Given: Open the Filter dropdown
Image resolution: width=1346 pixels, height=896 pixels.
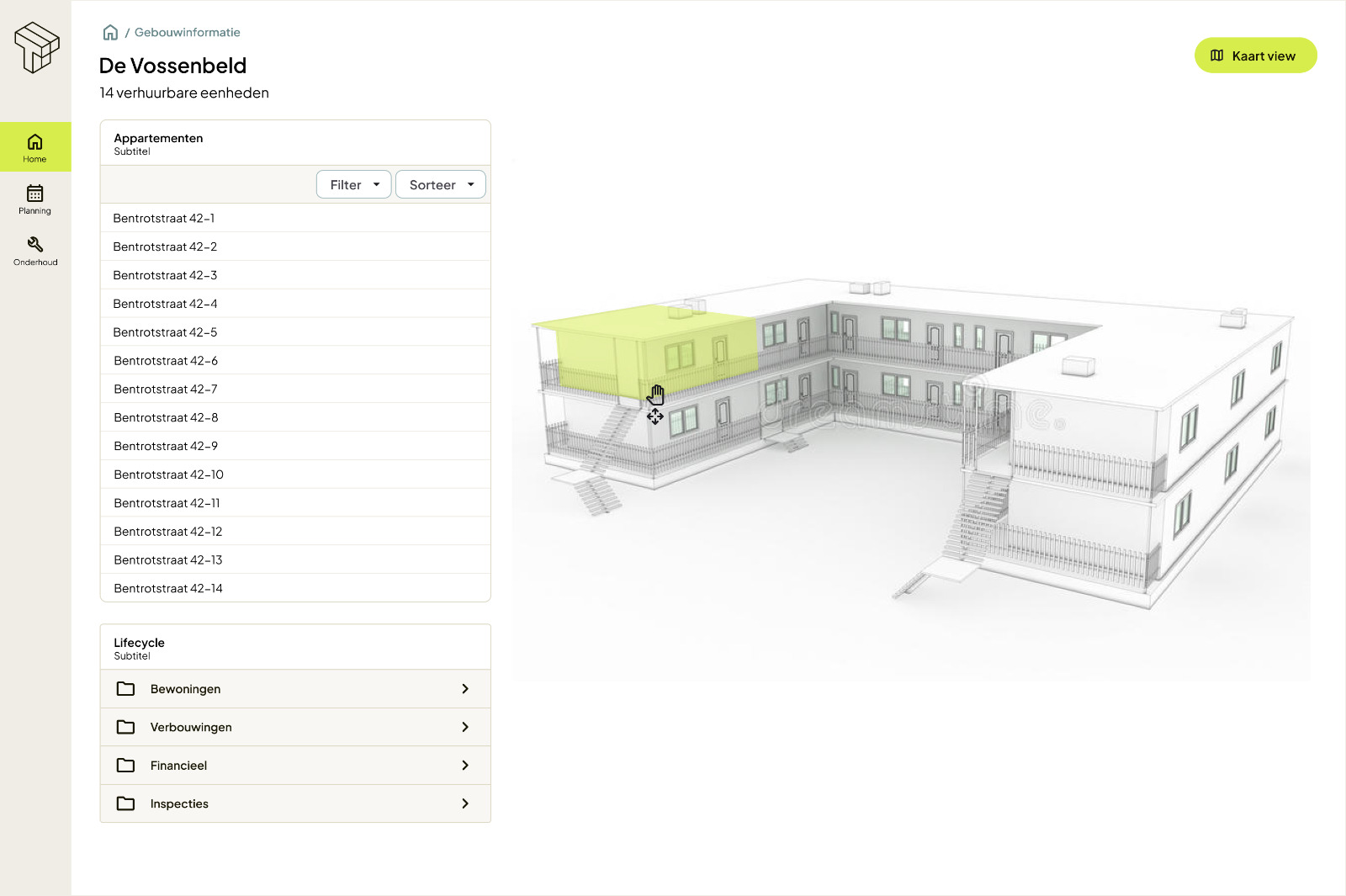Looking at the screenshot, I should 353,185.
